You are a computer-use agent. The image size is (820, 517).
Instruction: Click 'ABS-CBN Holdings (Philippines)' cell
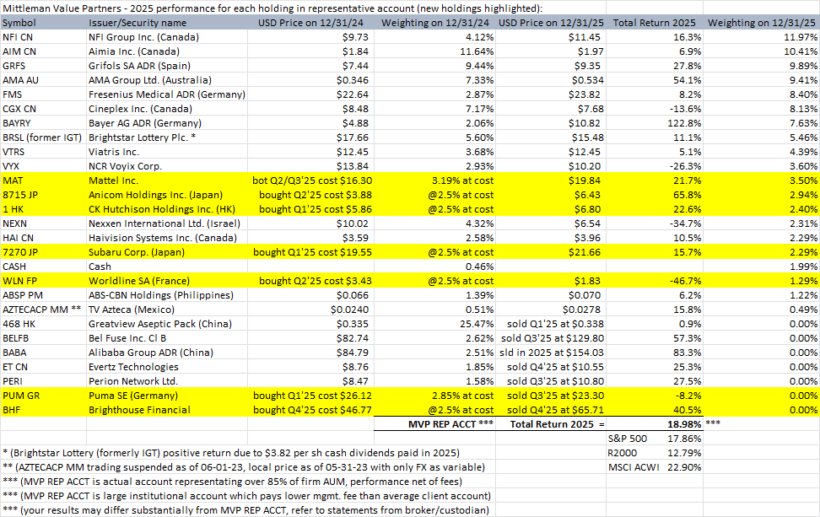167,295
